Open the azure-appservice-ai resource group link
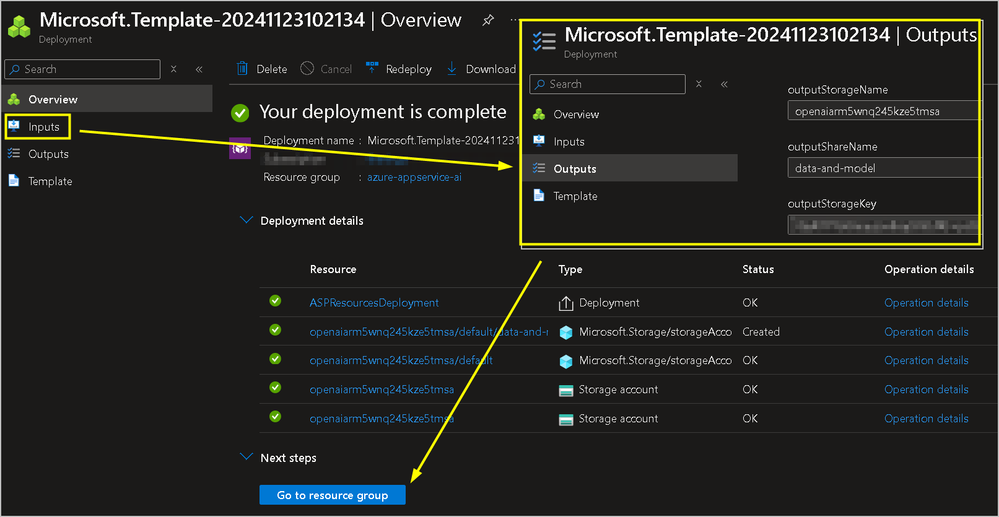The image size is (999, 517). pos(414,177)
